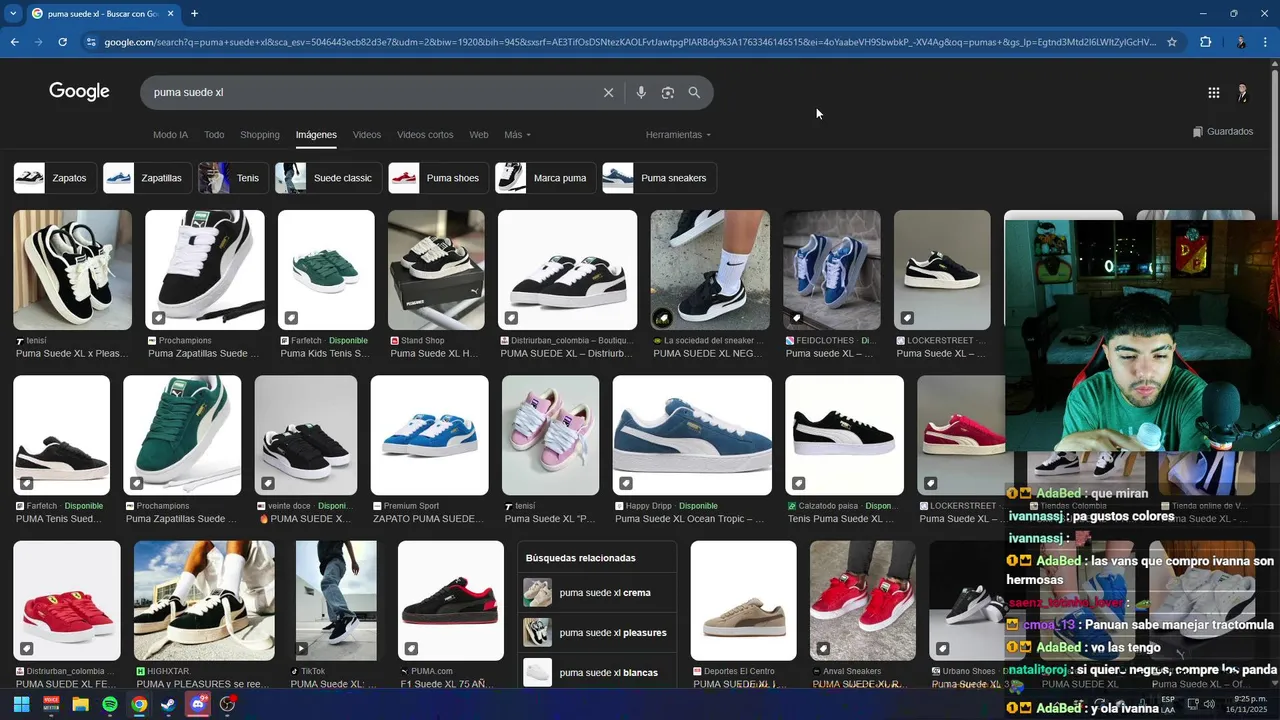
Task: Open the HIGHXTAR Puma y Pleasures image
Action: click(204, 601)
